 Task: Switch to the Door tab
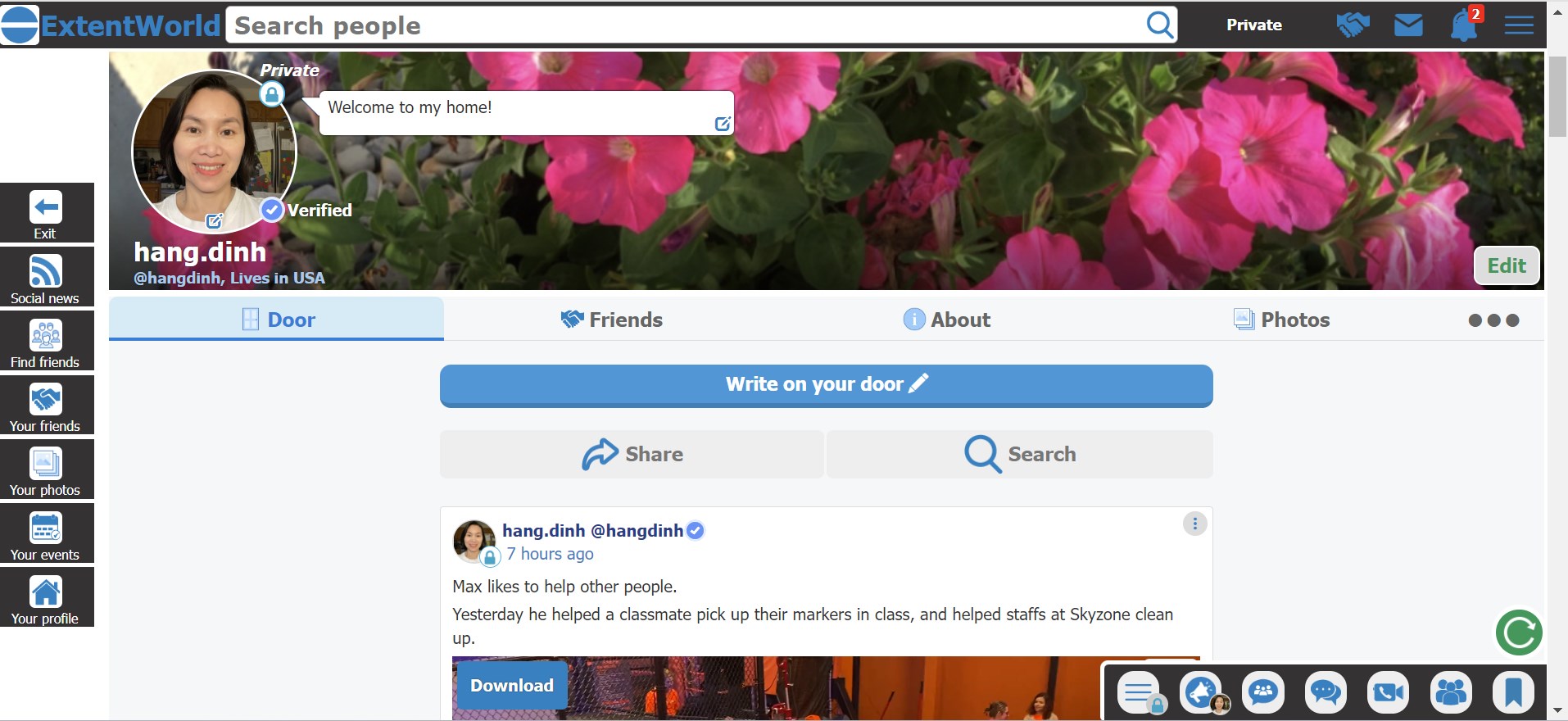pos(277,320)
